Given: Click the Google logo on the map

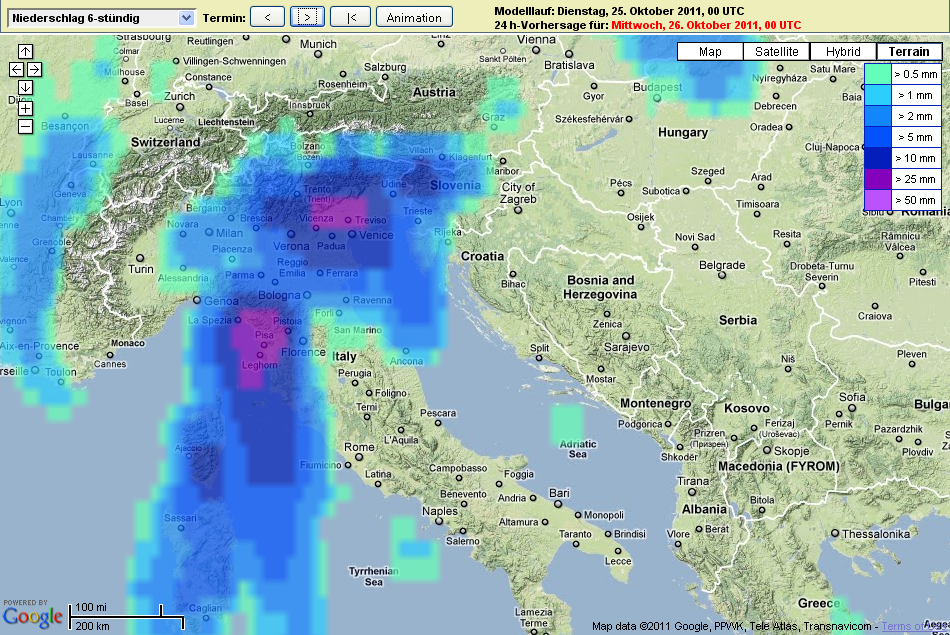Looking at the screenshot, I should coord(33,617).
